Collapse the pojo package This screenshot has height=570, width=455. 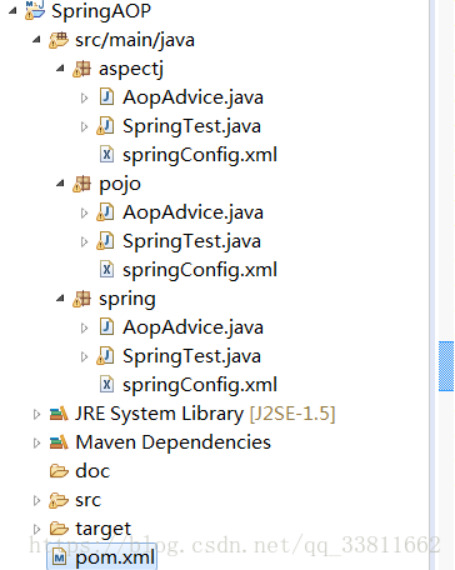point(60,184)
